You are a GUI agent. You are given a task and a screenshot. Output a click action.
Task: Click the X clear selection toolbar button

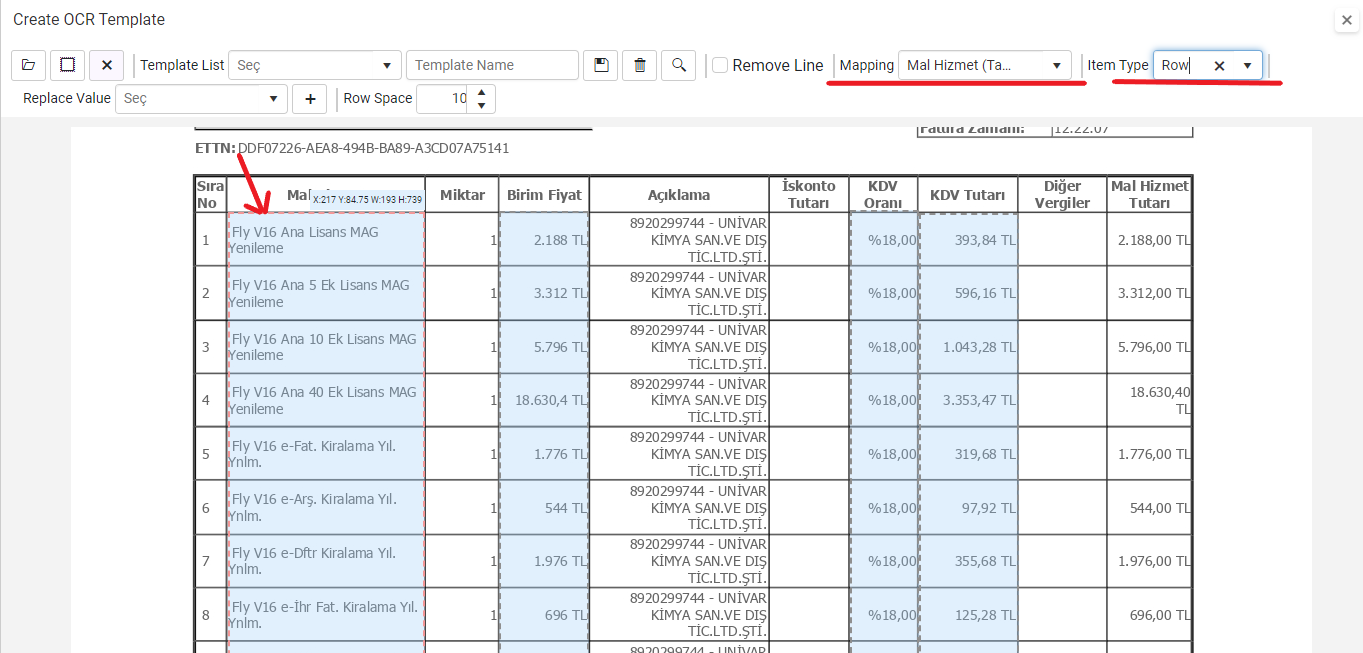(106, 65)
